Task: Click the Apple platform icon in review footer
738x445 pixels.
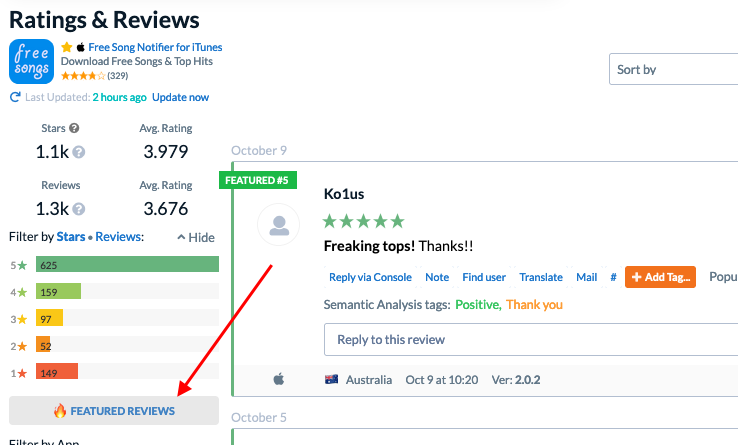Action: [279, 379]
